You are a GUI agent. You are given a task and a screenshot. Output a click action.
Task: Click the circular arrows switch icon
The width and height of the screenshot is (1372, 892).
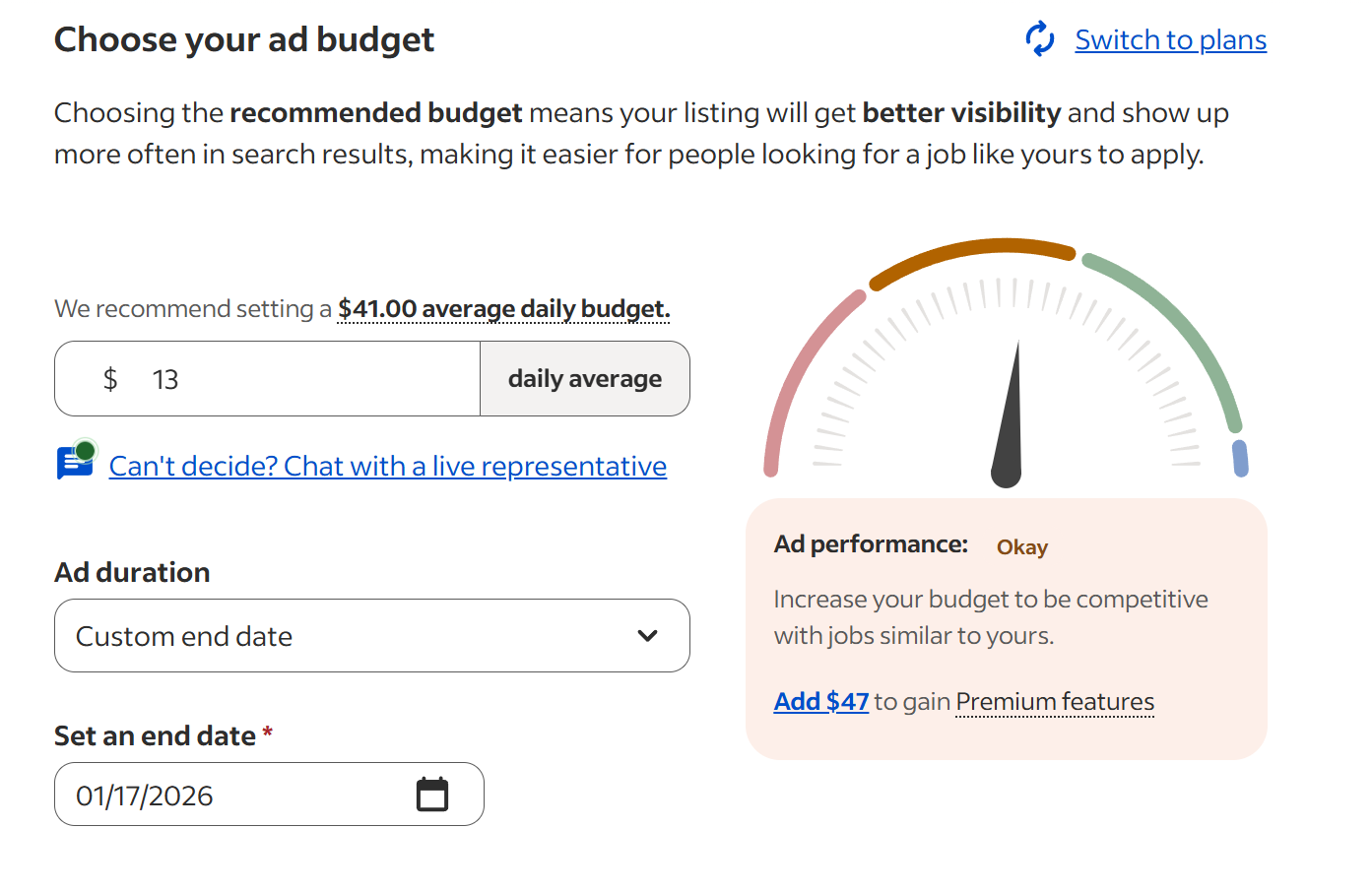pos(1040,39)
